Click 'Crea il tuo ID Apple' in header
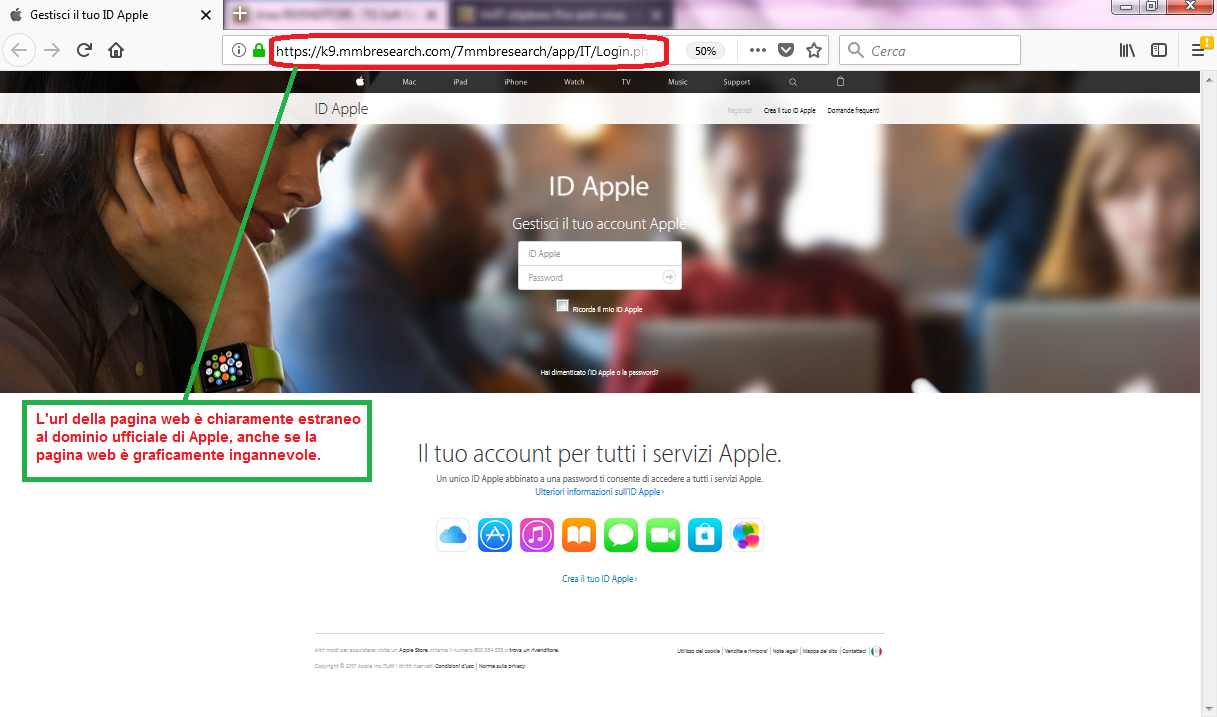This screenshot has width=1217, height=717. [790, 110]
